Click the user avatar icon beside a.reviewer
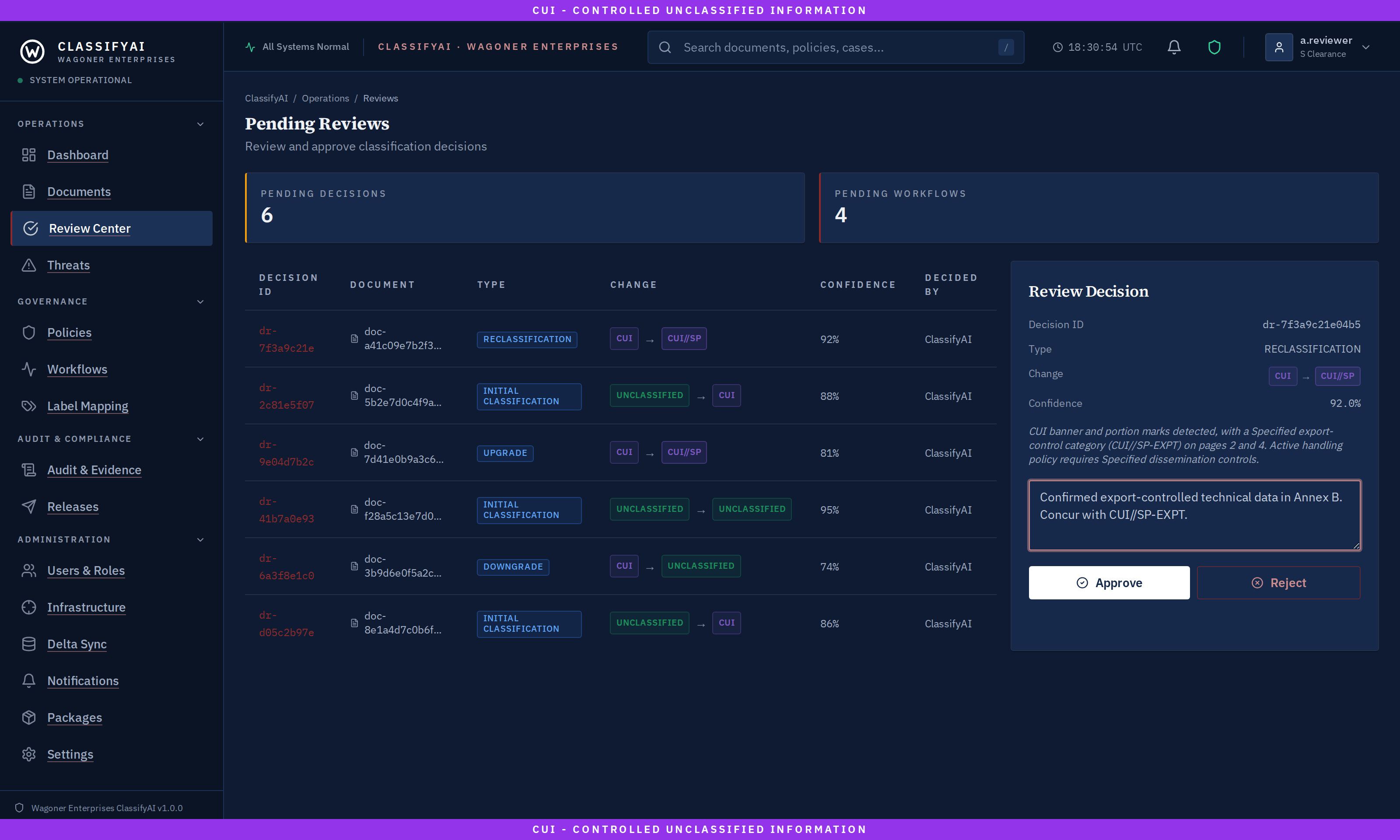Image resolution: width=1400 pixels, height=840 pixels. 1279,47
